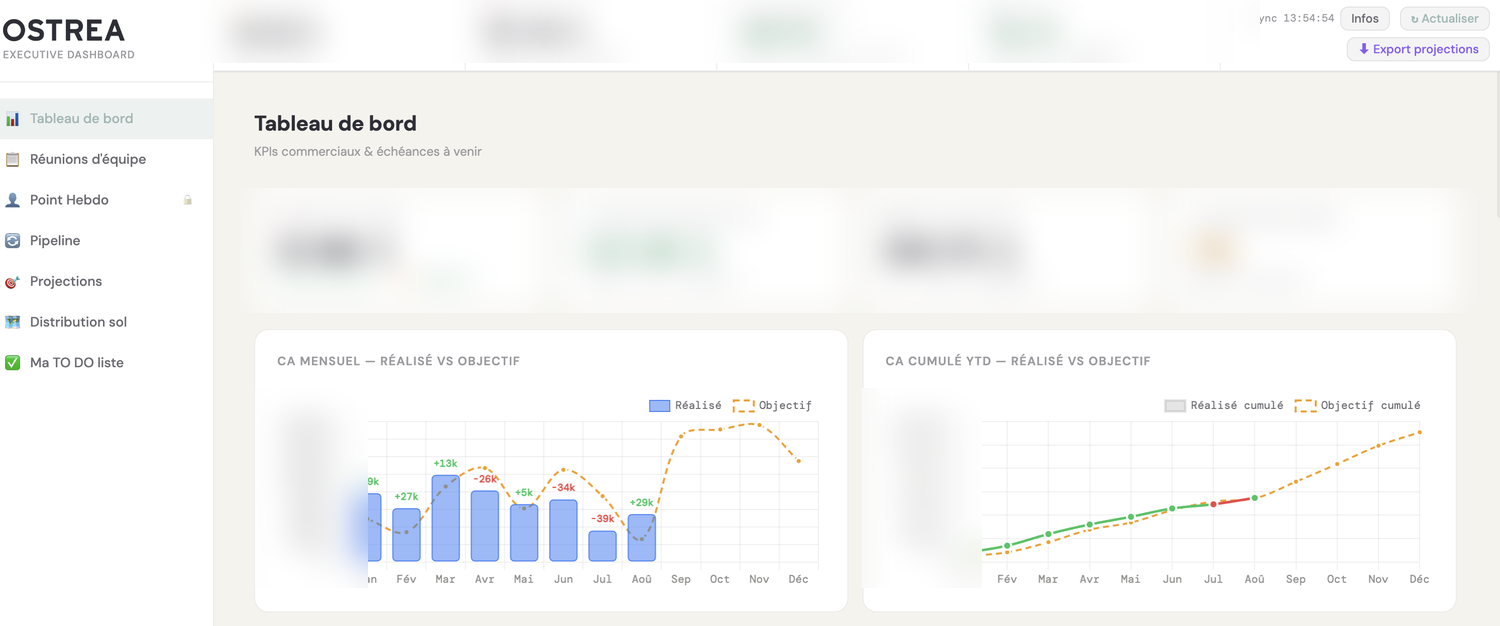
Task: Toggle the Objectif legend series
Action: [x=772, y=406]
